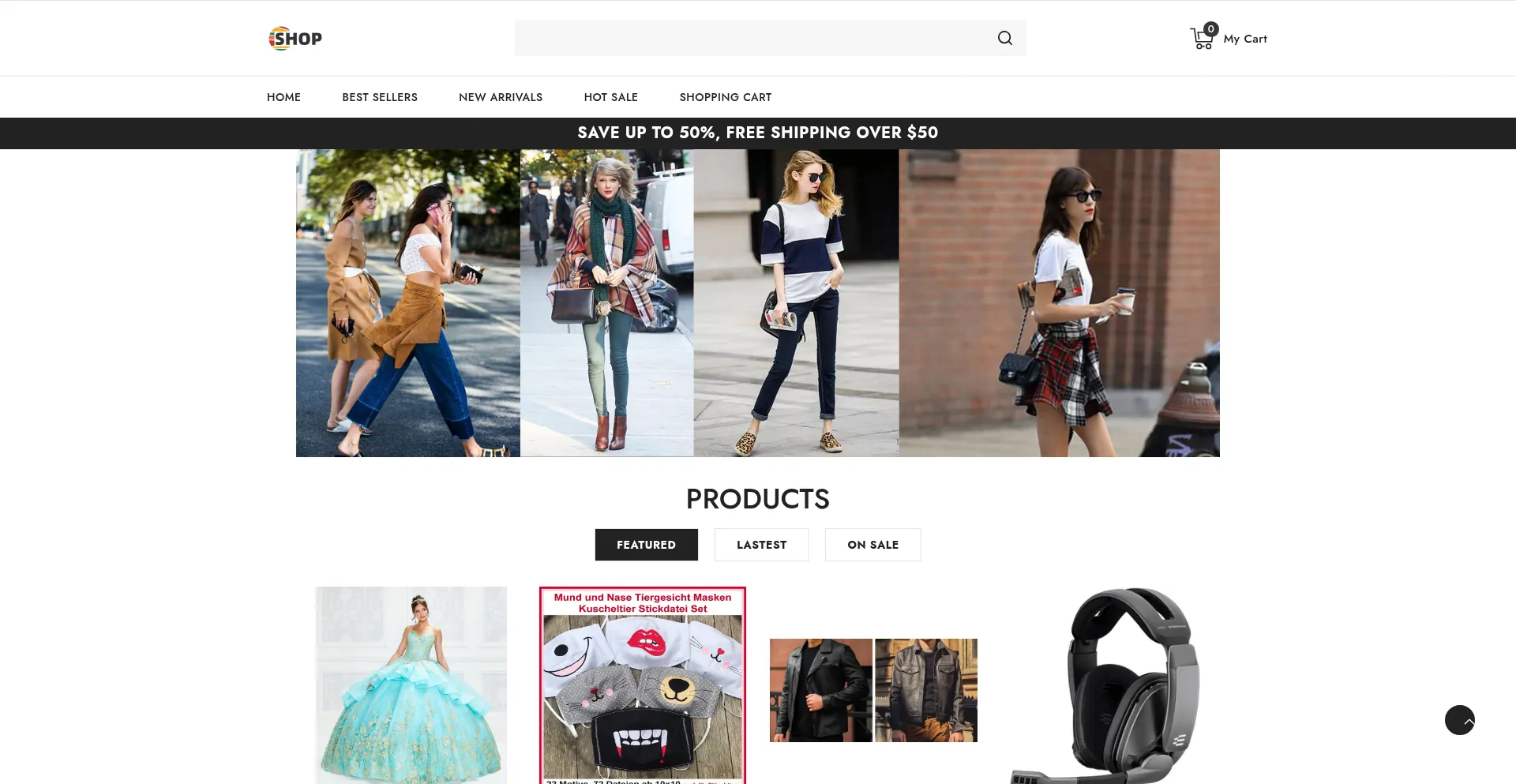Click the iShop logo
The height and width of the screenshot is (784, 1516).
tap(295, 38)
